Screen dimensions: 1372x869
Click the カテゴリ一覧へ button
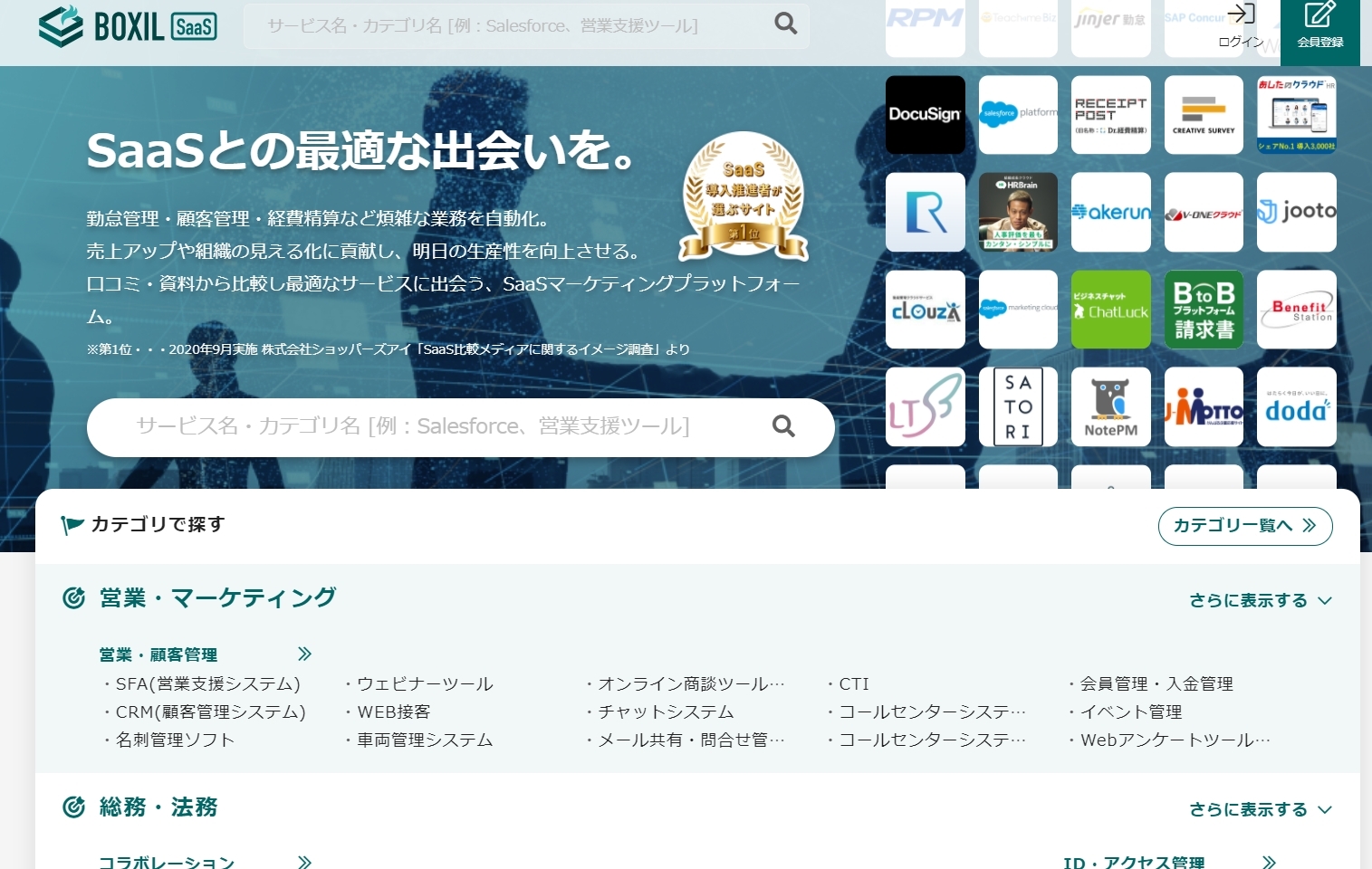coord(1245,526)
